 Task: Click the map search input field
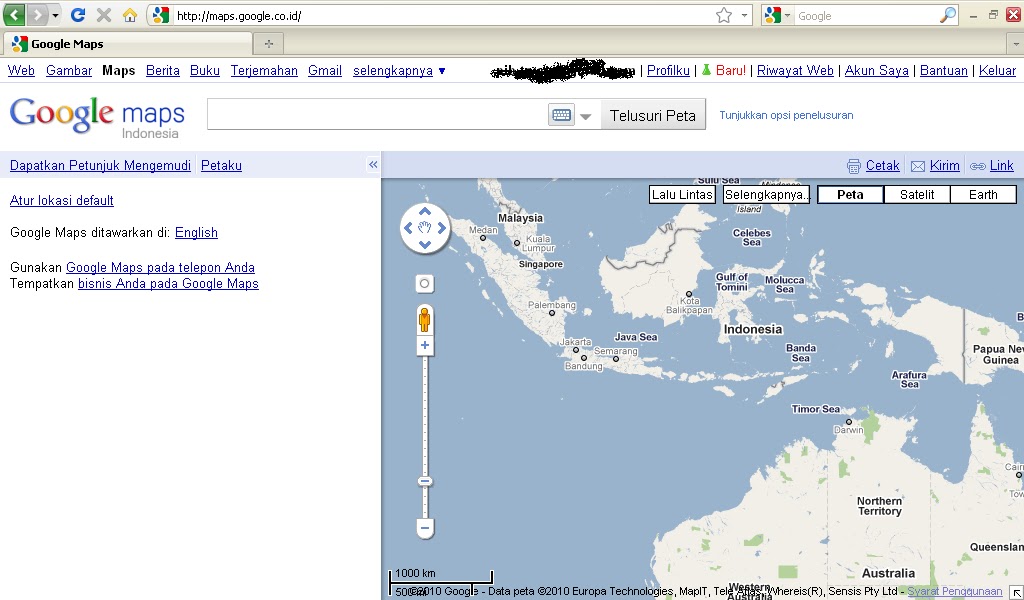click(x=377, y=115)
